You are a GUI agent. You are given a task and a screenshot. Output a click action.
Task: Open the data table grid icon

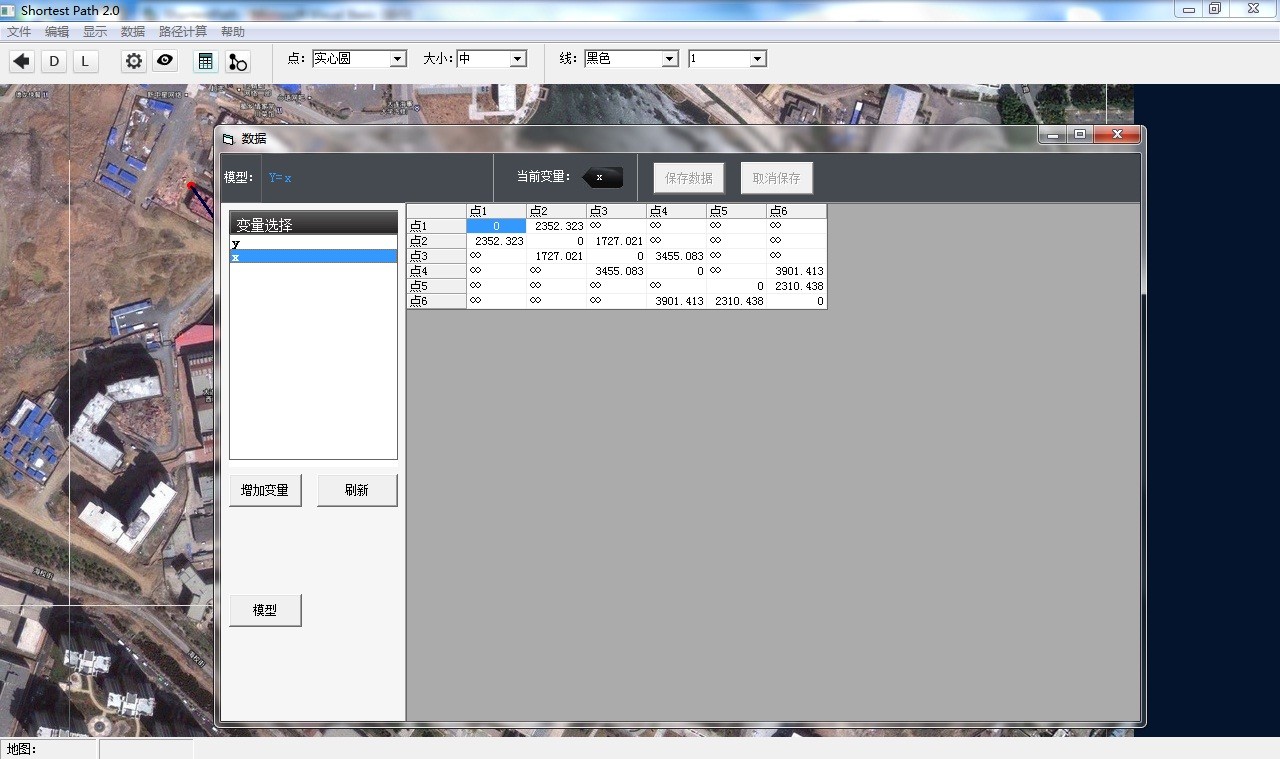tap(205, 61)
